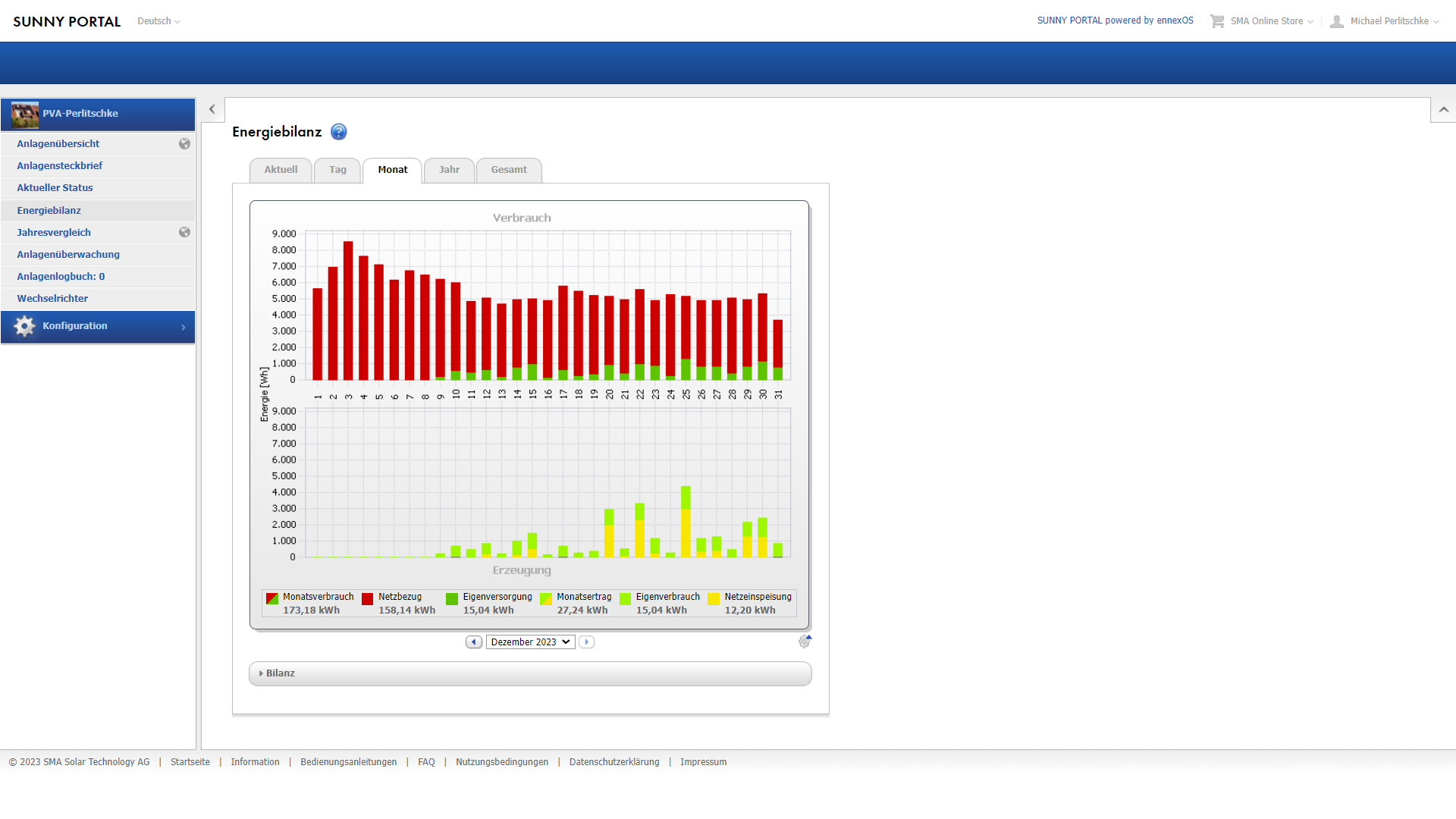Collapse the header using top-right chevron
Image resolution: width=1456 pixels, height=819 pixels.
click(x=1443, y=110)
